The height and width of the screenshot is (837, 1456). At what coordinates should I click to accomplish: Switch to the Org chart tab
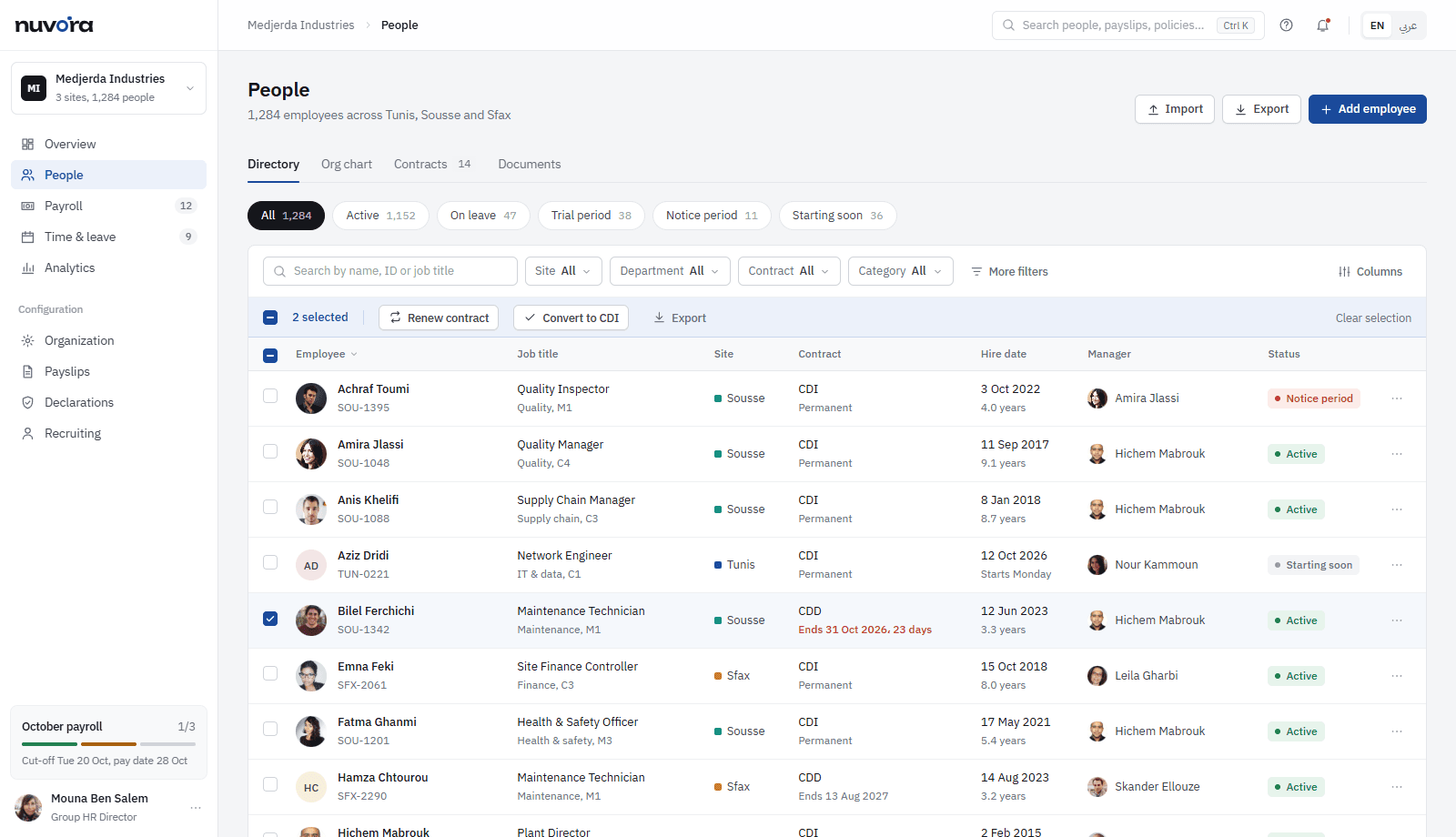click(347, 165)
